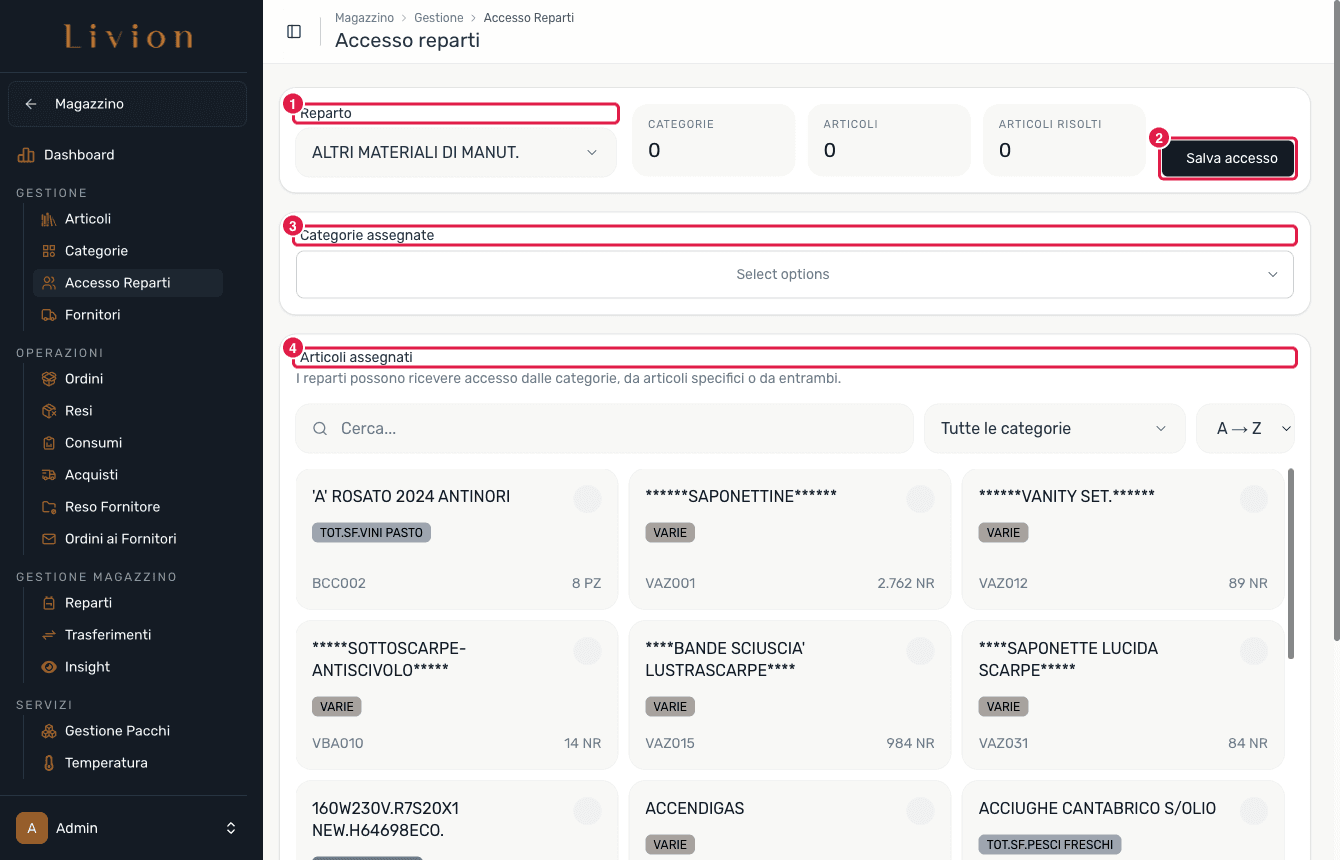Click the Salva accesso button
Image resolution: width=1340 pixels, height=860 pixels.
point(1232,158)
